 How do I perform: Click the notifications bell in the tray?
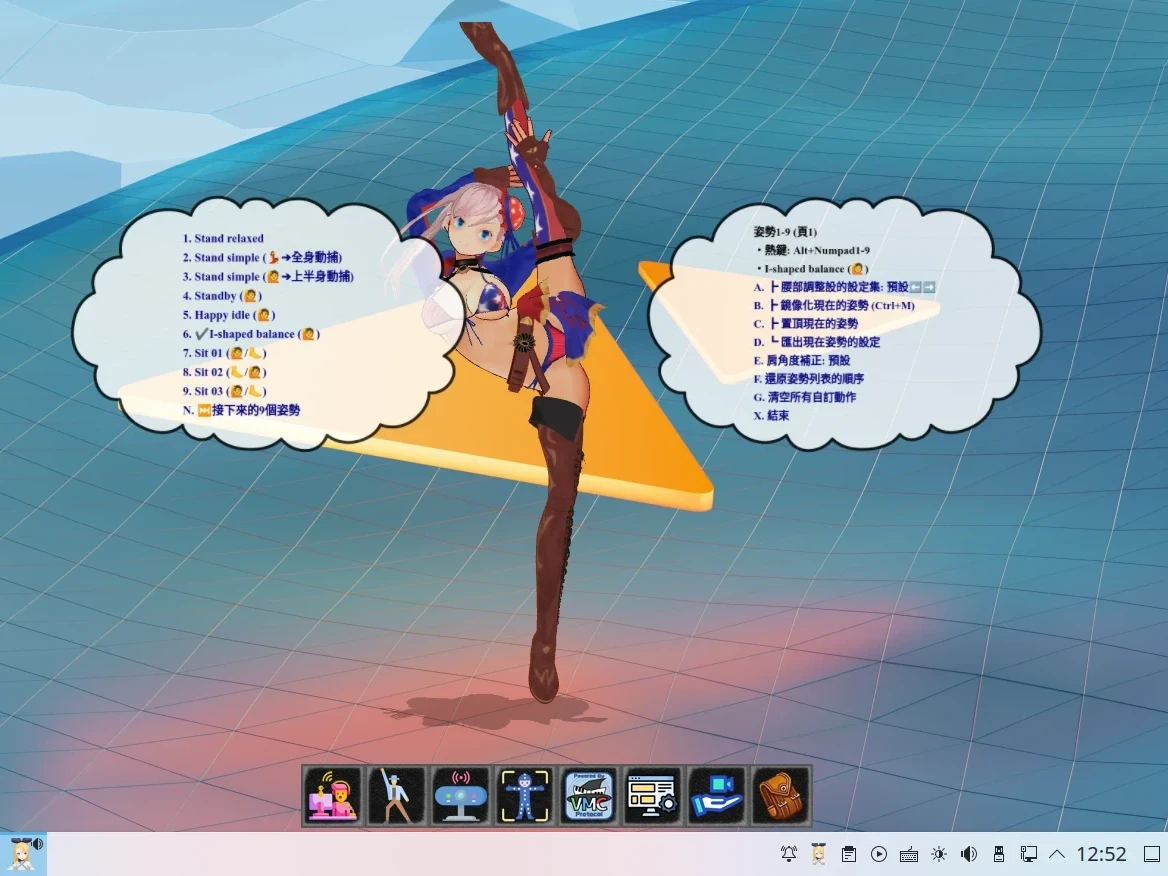pyautogui.click(x=789, y=854)
